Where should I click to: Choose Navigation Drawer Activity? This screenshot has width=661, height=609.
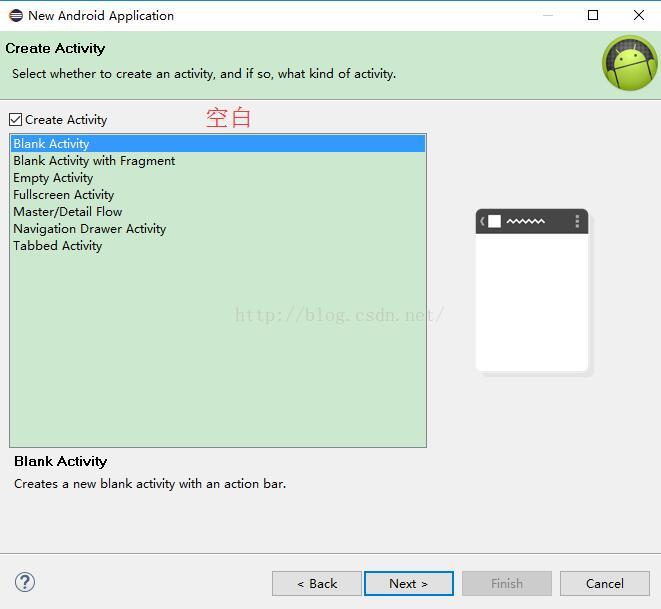pos(218,229)
